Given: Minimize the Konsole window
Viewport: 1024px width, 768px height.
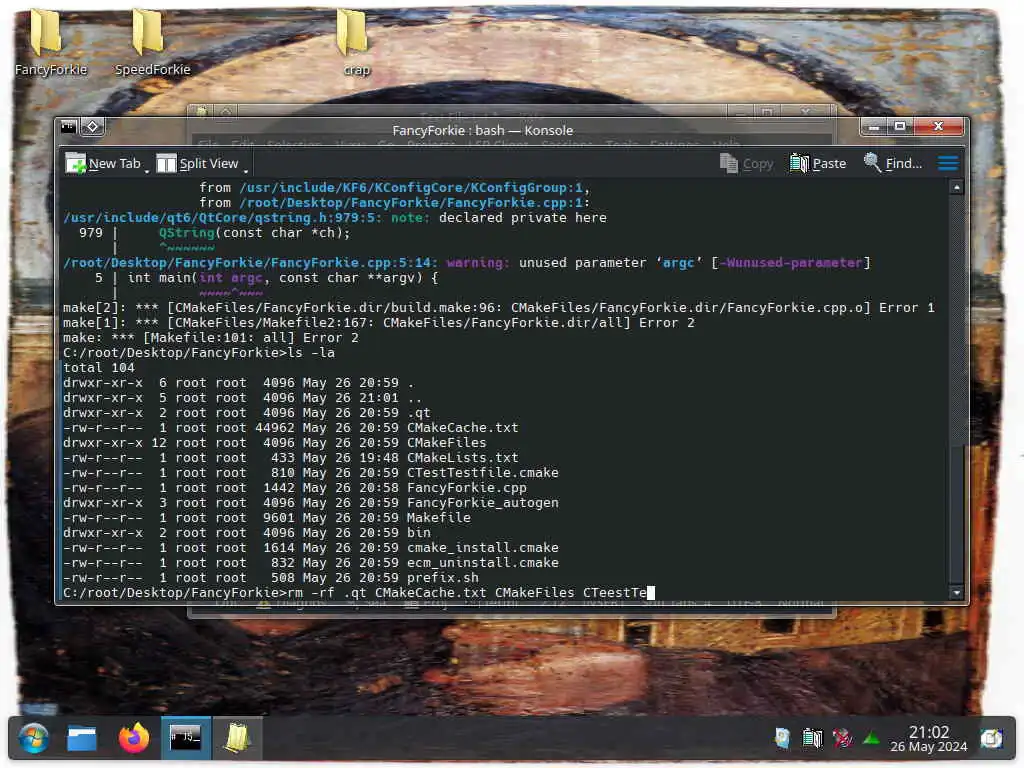Looking at the screenshot, I should coord(874,126).
